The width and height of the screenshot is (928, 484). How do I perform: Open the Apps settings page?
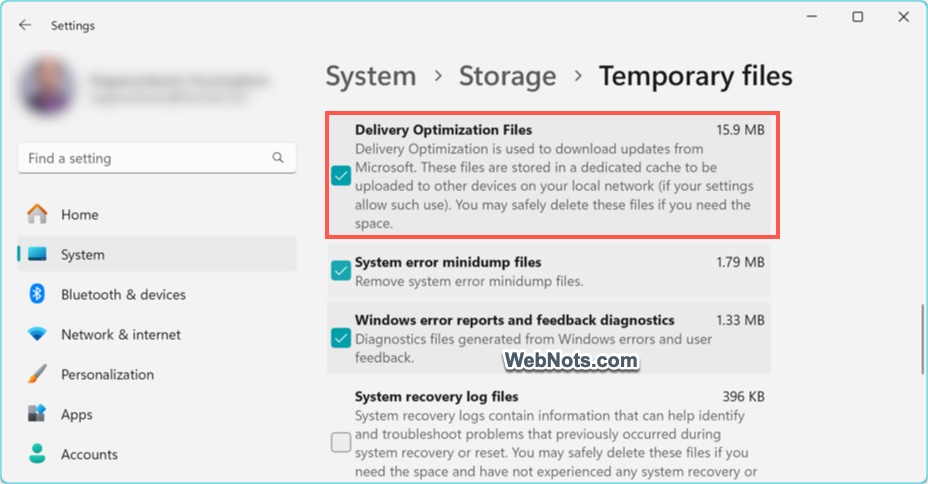click(x=76, y=414)
